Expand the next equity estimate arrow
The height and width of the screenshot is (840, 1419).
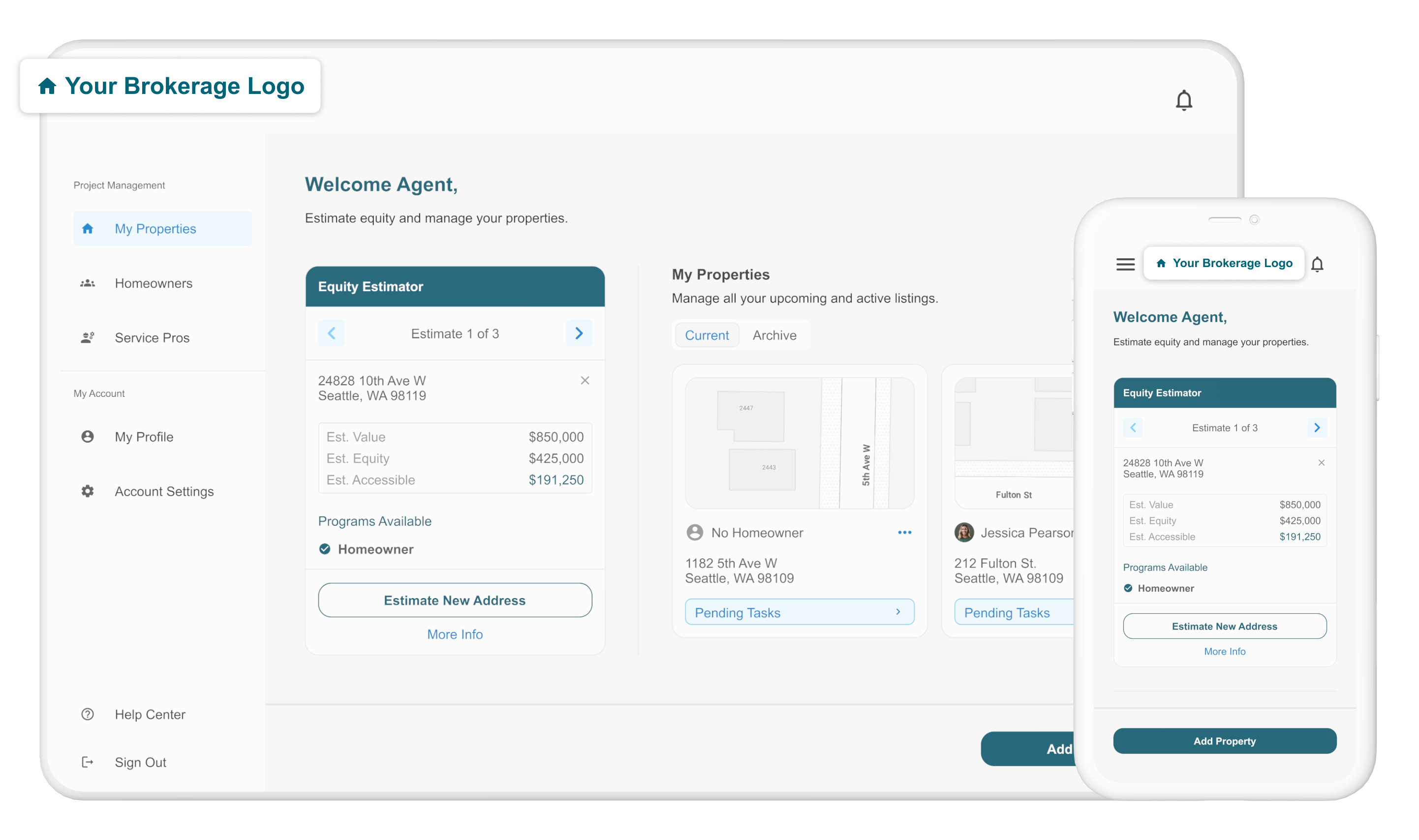coord(579,334)
